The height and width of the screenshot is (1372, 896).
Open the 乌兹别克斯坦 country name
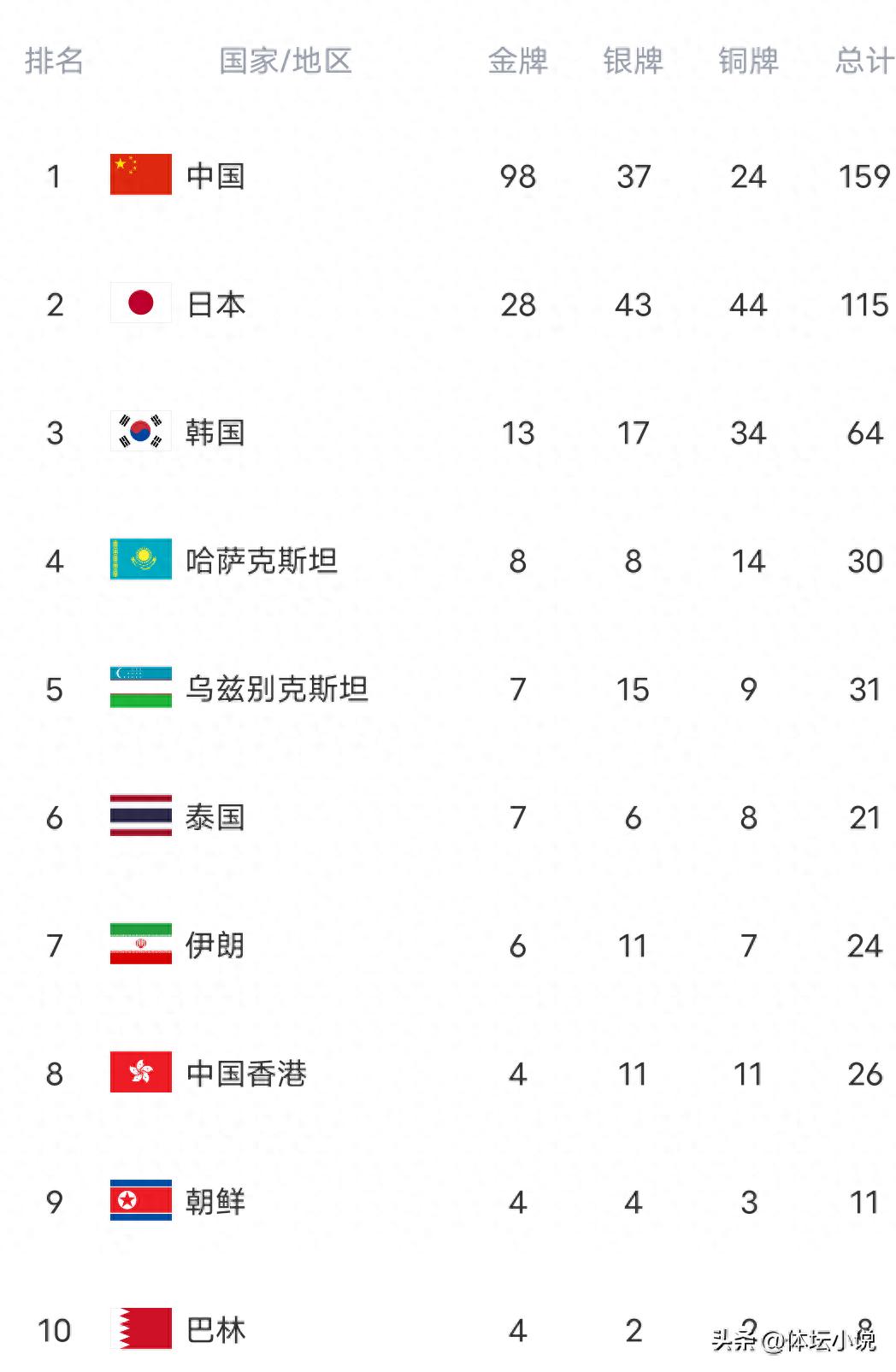pyautogui.click(x=277, y=689)
